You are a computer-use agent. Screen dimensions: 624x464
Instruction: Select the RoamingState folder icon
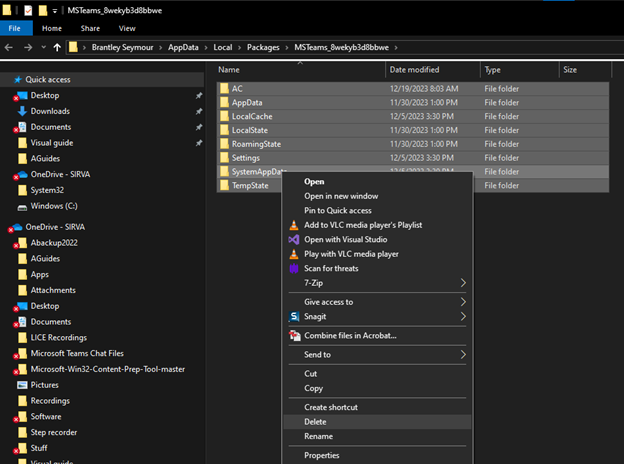coord(224,144)
